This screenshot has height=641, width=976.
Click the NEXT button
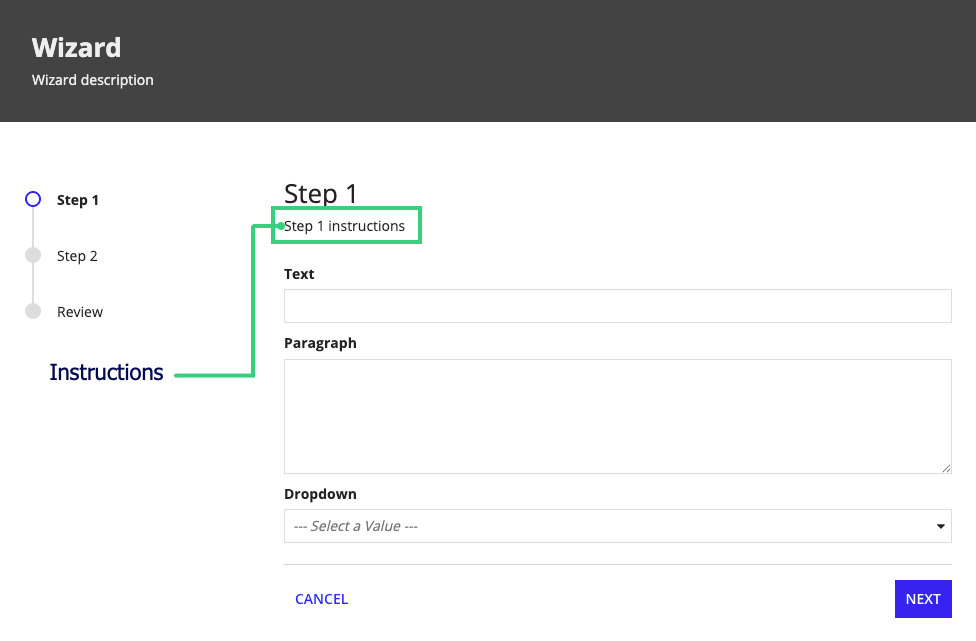923,599
